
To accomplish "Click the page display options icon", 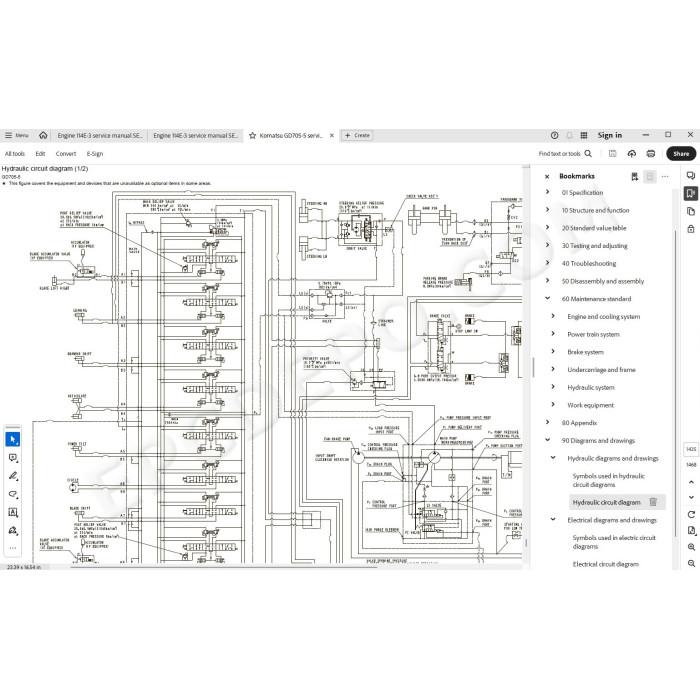I will point(691,530).
